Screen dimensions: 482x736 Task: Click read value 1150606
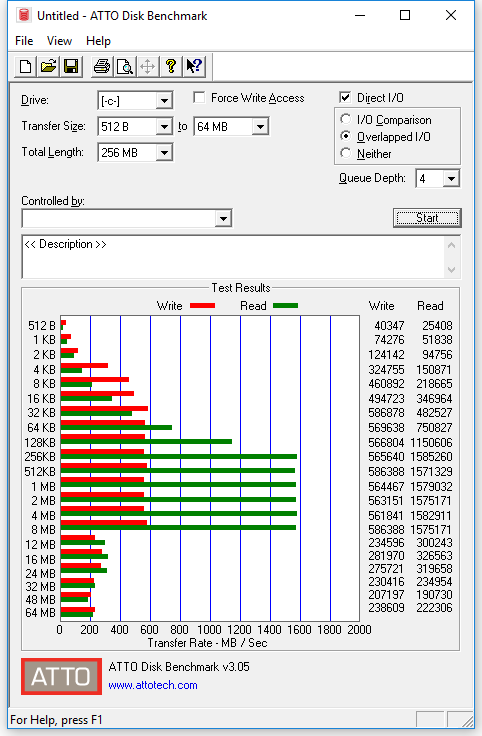[x=431, y=443]
